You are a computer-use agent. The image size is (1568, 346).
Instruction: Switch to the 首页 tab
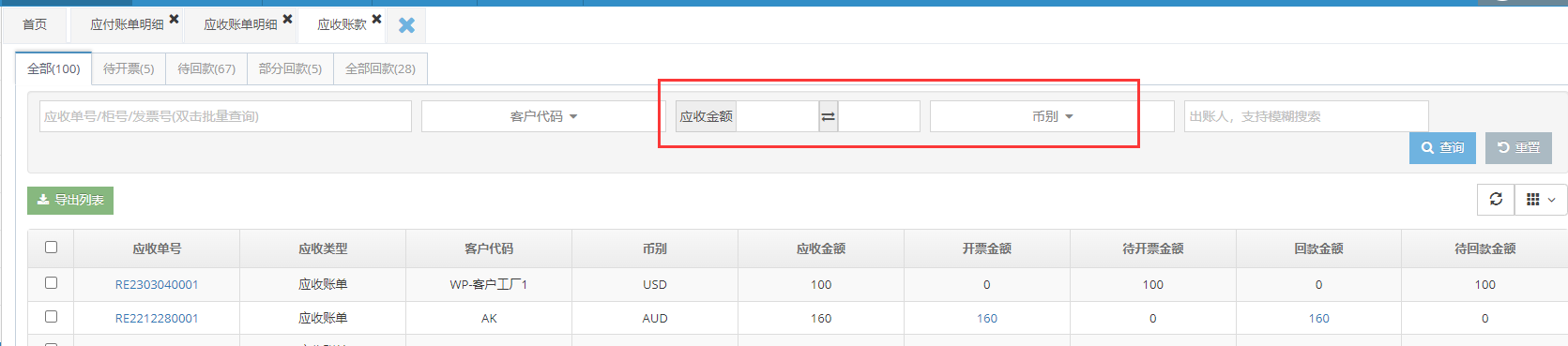pyautogui.click(x=35, y=24)
